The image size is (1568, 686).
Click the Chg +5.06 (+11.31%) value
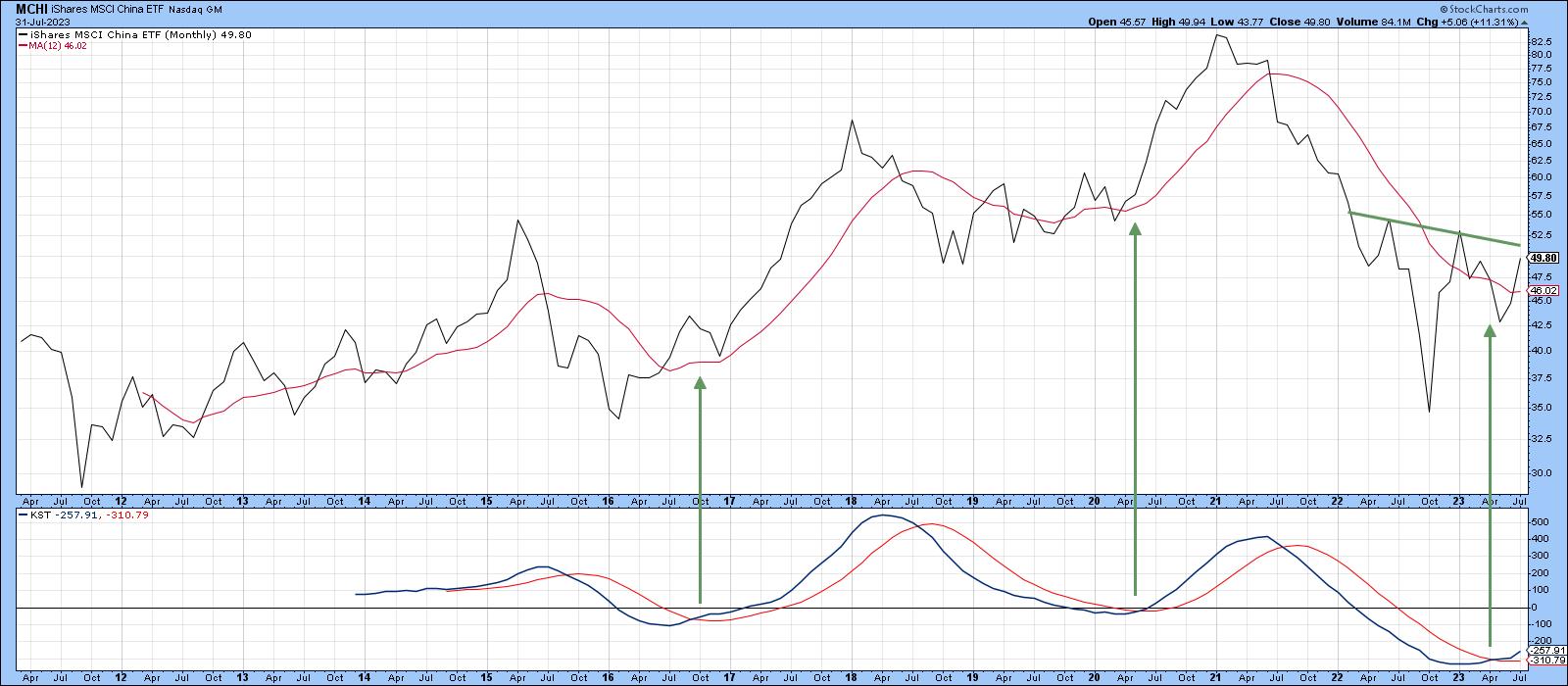(1478, 22)
